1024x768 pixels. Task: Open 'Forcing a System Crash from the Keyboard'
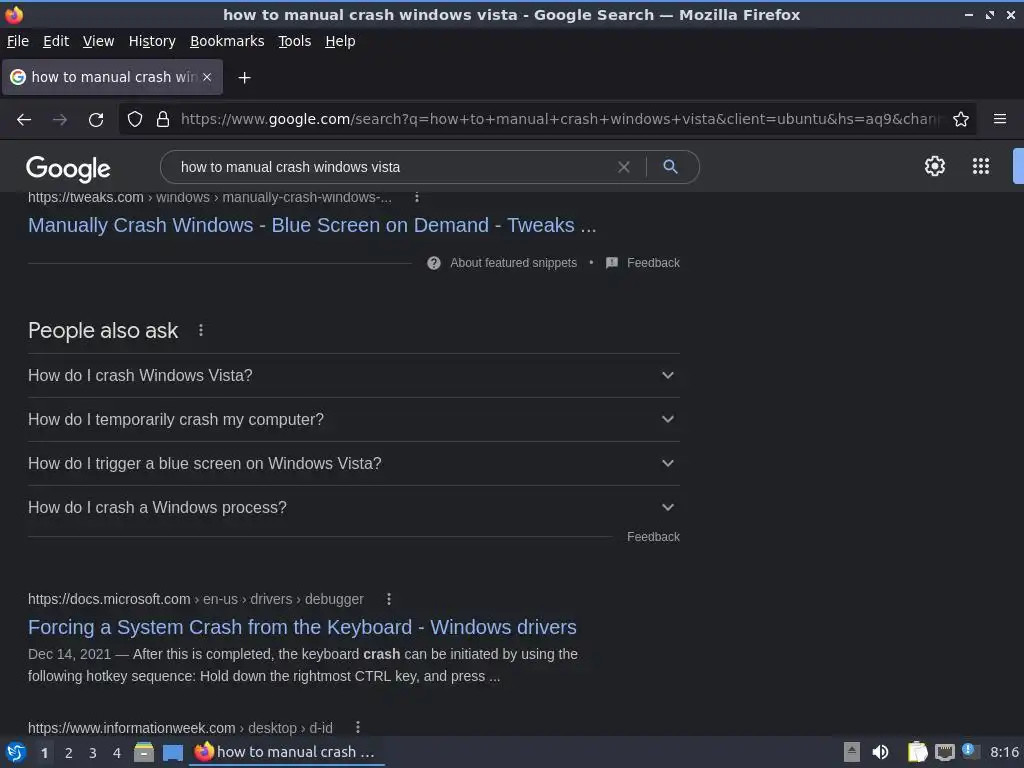(302, 628)
